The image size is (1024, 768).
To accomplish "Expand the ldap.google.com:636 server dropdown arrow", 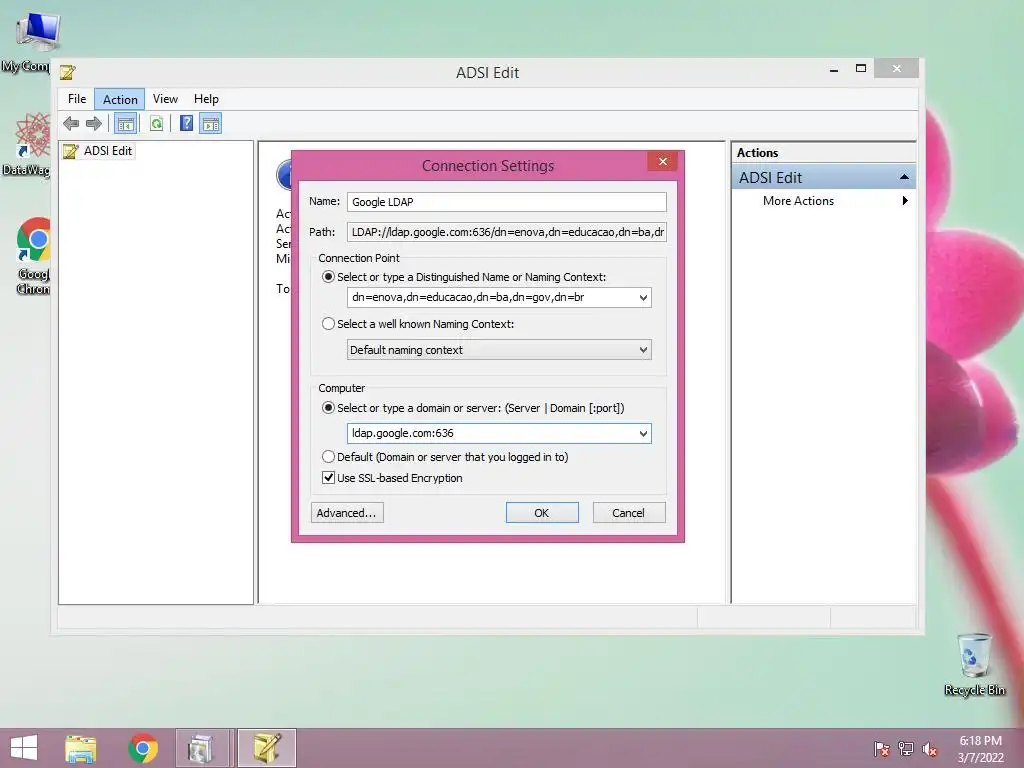I will click(x=643, y=434).
